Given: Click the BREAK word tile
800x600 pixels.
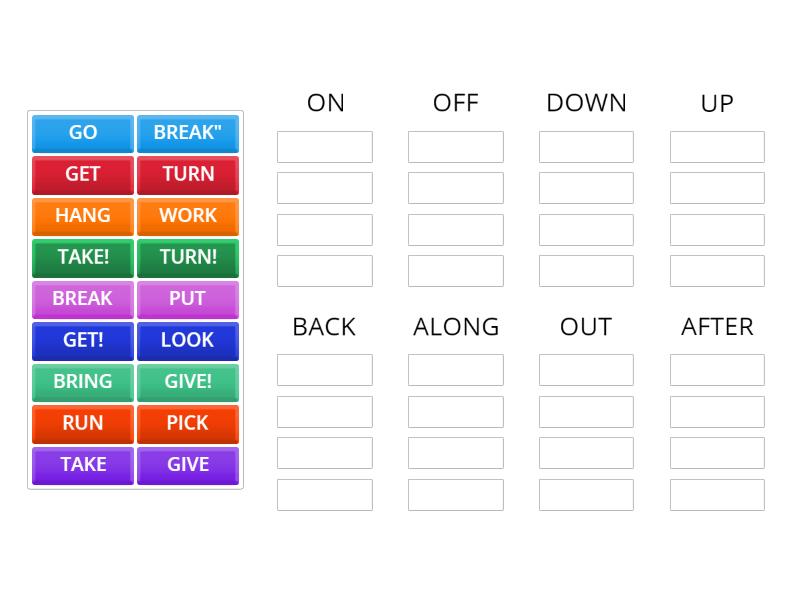Looking at the screenshot, I should point(82,299).
